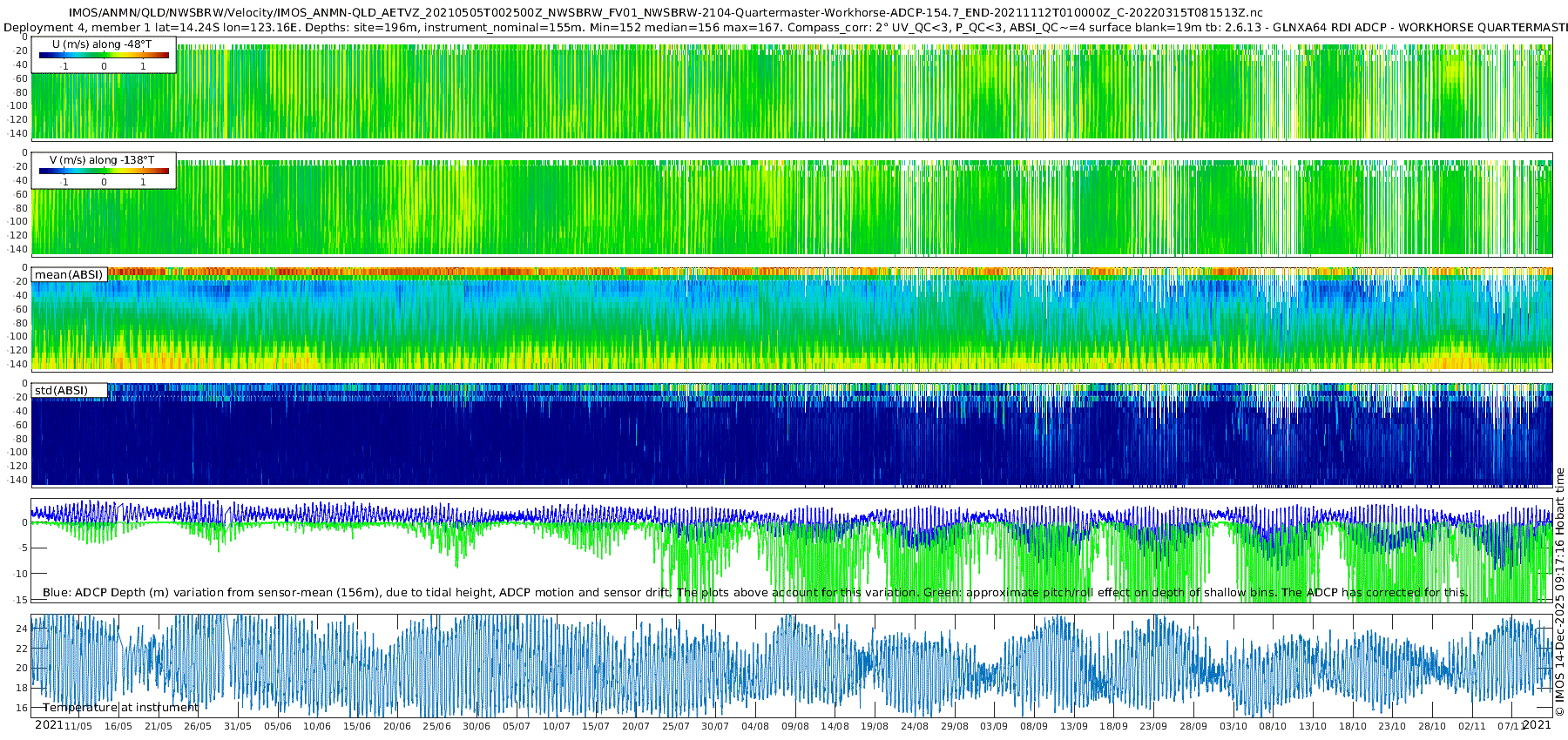Click the U velocity colorbar legend
The image size is (1568, 740).
[x=104, y=55]
